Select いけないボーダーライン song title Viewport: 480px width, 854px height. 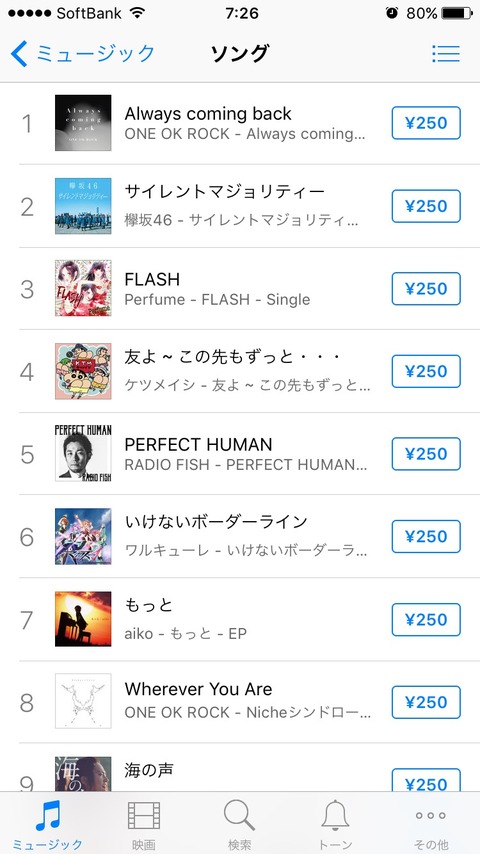pyautogui.click(x=216, y=522)
